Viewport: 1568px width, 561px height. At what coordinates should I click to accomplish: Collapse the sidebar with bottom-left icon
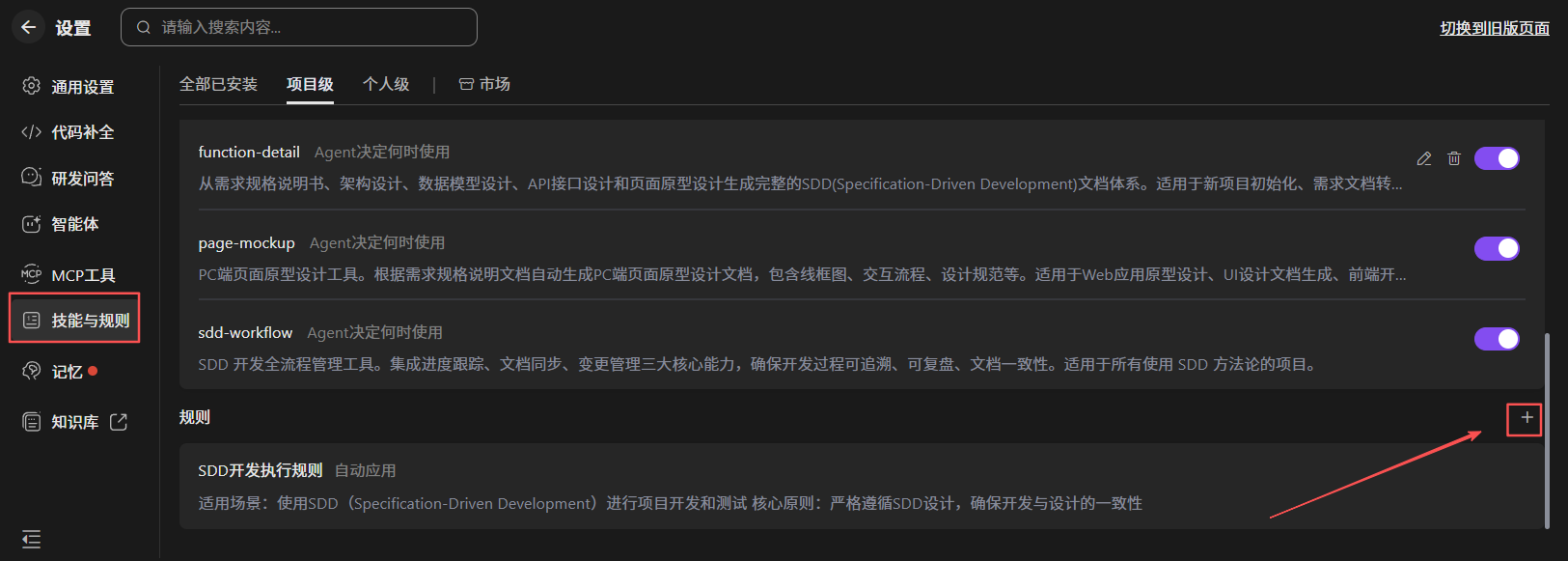tap(32, 539)
